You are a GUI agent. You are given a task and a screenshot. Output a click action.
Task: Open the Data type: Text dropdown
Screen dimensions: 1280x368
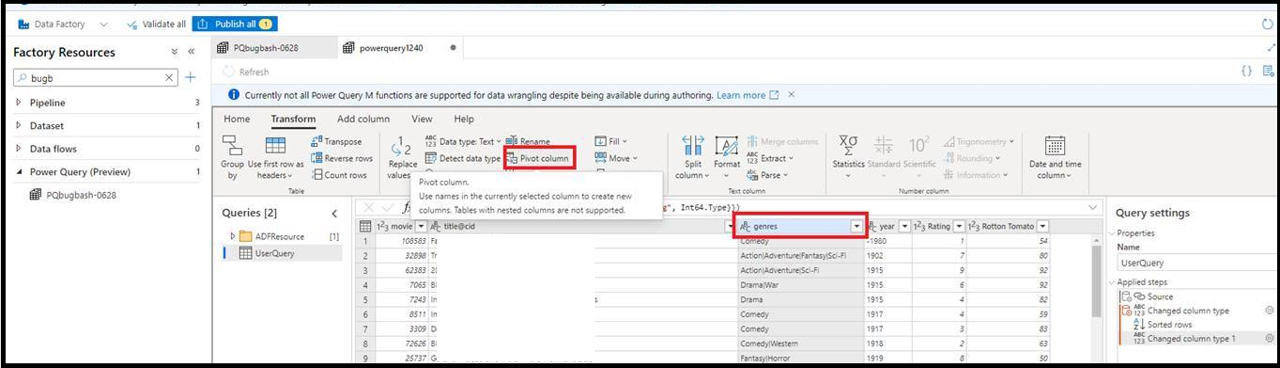pos(462,142)
